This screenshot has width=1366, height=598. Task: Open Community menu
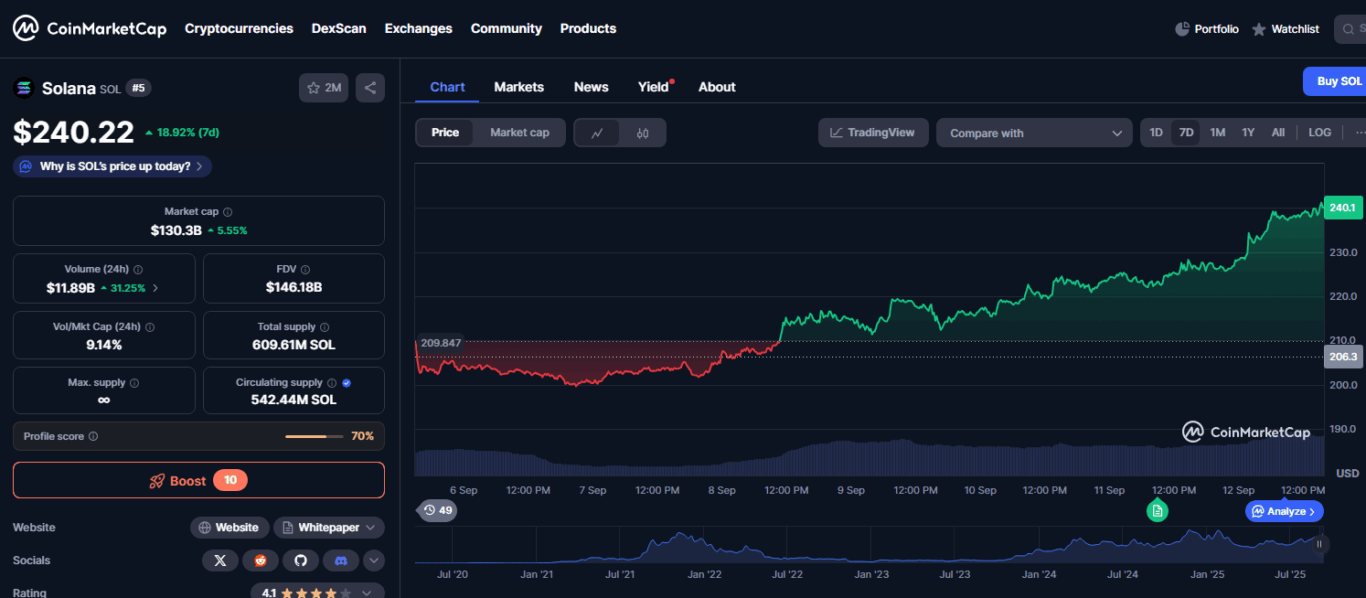[x=506, y=29]
